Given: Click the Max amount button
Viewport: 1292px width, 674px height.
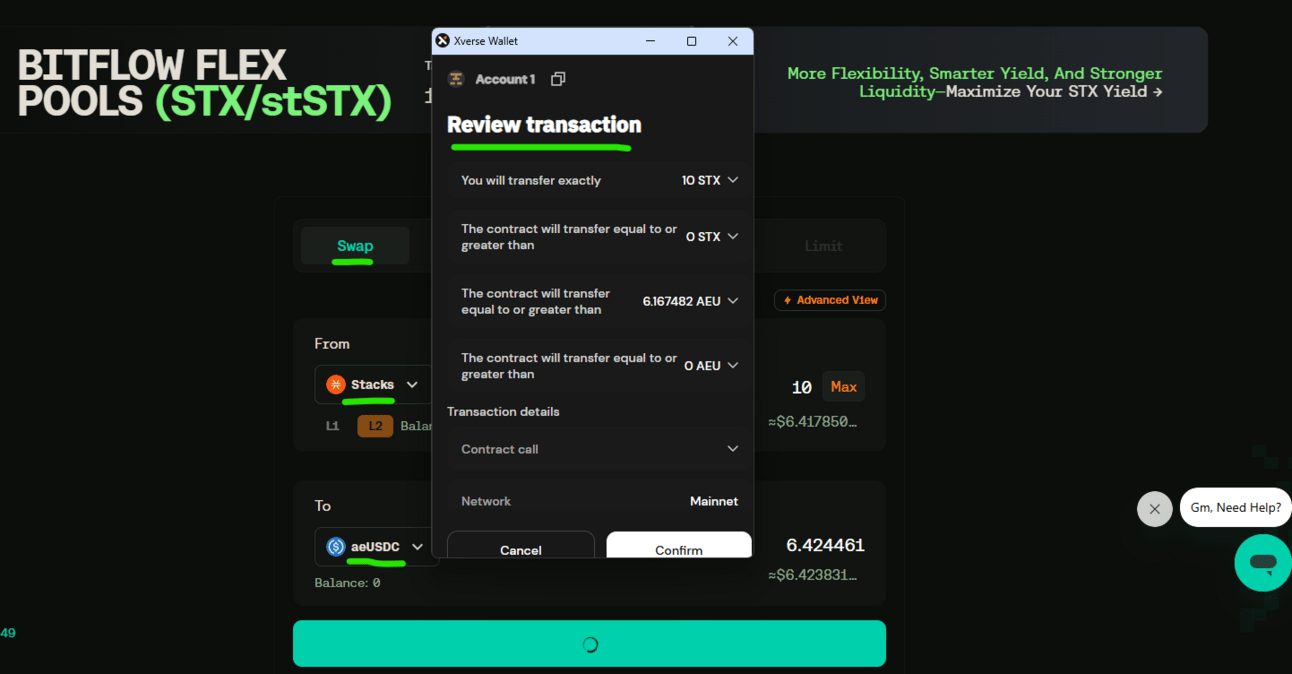Looking at the screenshot, I should click(x=844, y=387).
